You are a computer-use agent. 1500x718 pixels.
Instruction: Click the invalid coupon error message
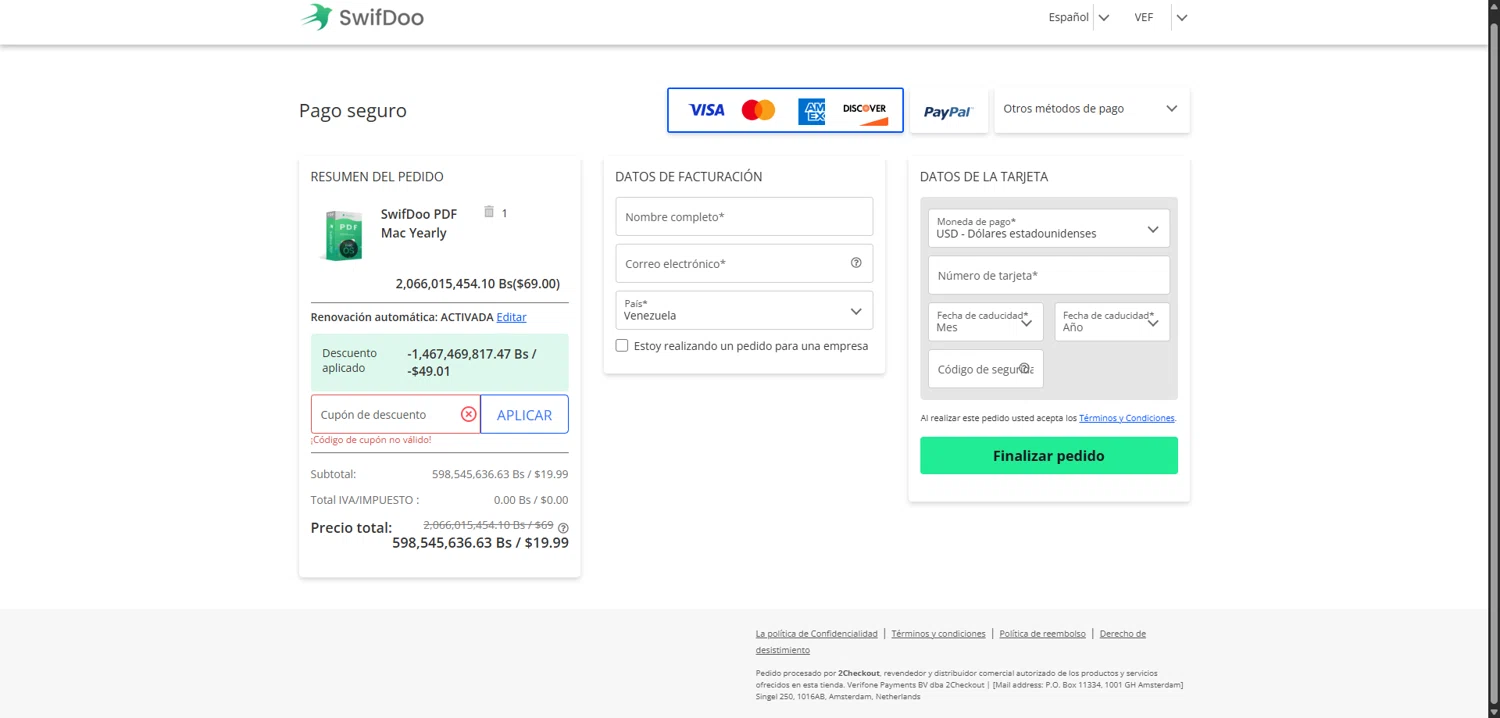click(371, 440)
